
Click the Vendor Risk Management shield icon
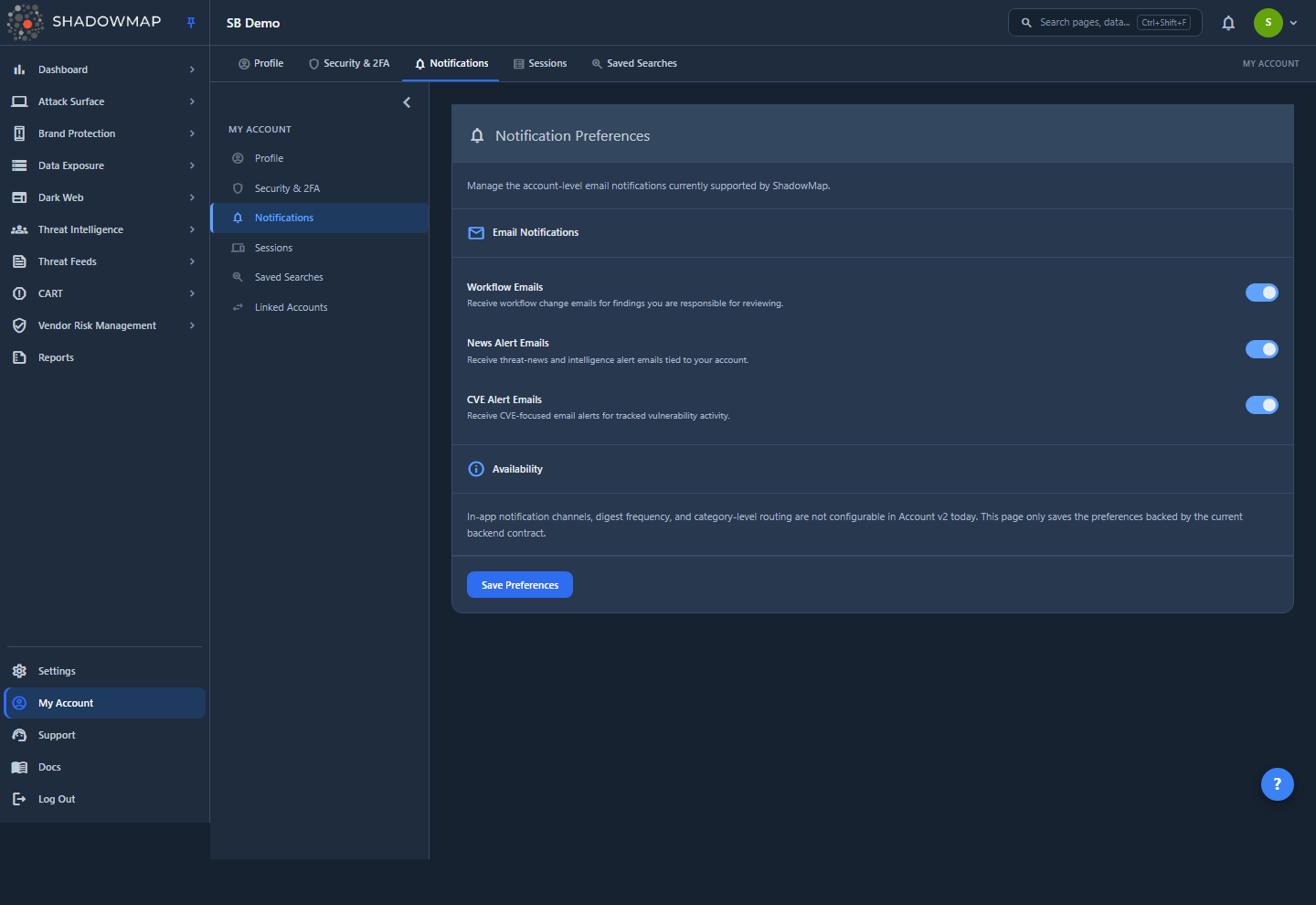19,325
